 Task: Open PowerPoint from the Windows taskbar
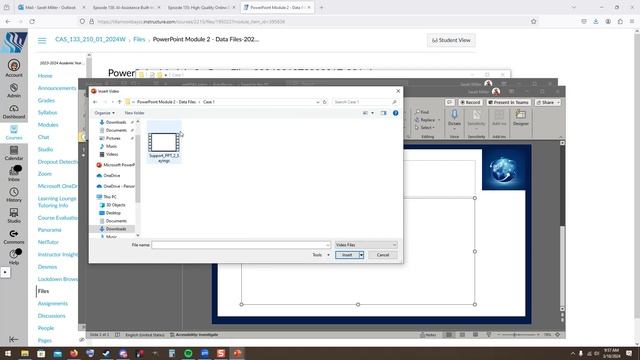237,353
